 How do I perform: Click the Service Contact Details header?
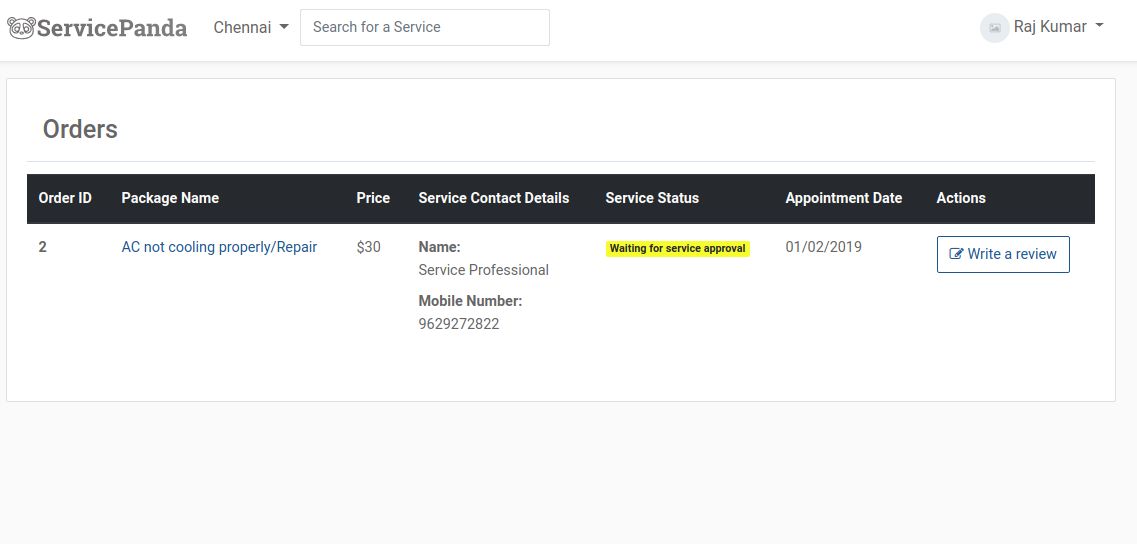(x=493, y=198)
